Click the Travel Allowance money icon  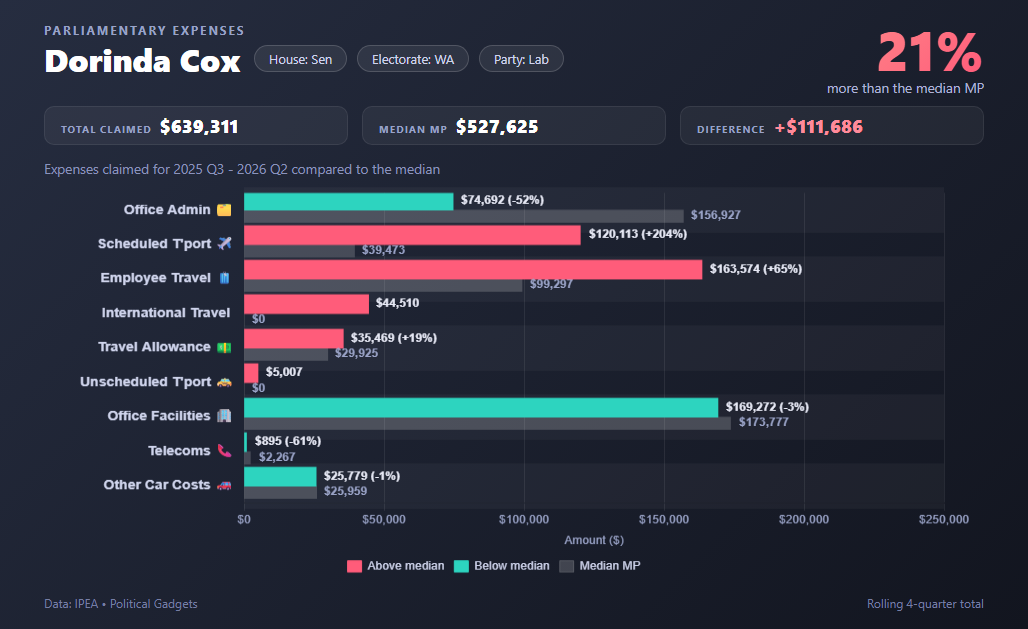tap(224, 347)
